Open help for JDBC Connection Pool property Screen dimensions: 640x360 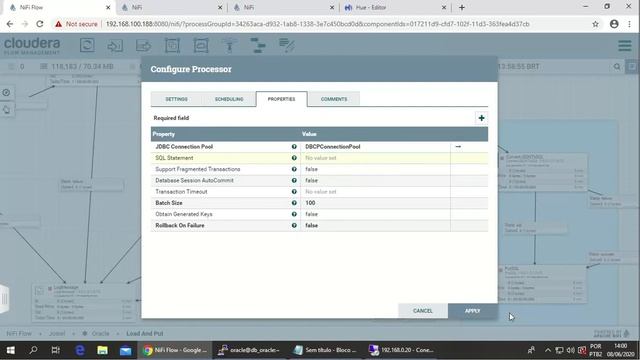coord(294,147)
